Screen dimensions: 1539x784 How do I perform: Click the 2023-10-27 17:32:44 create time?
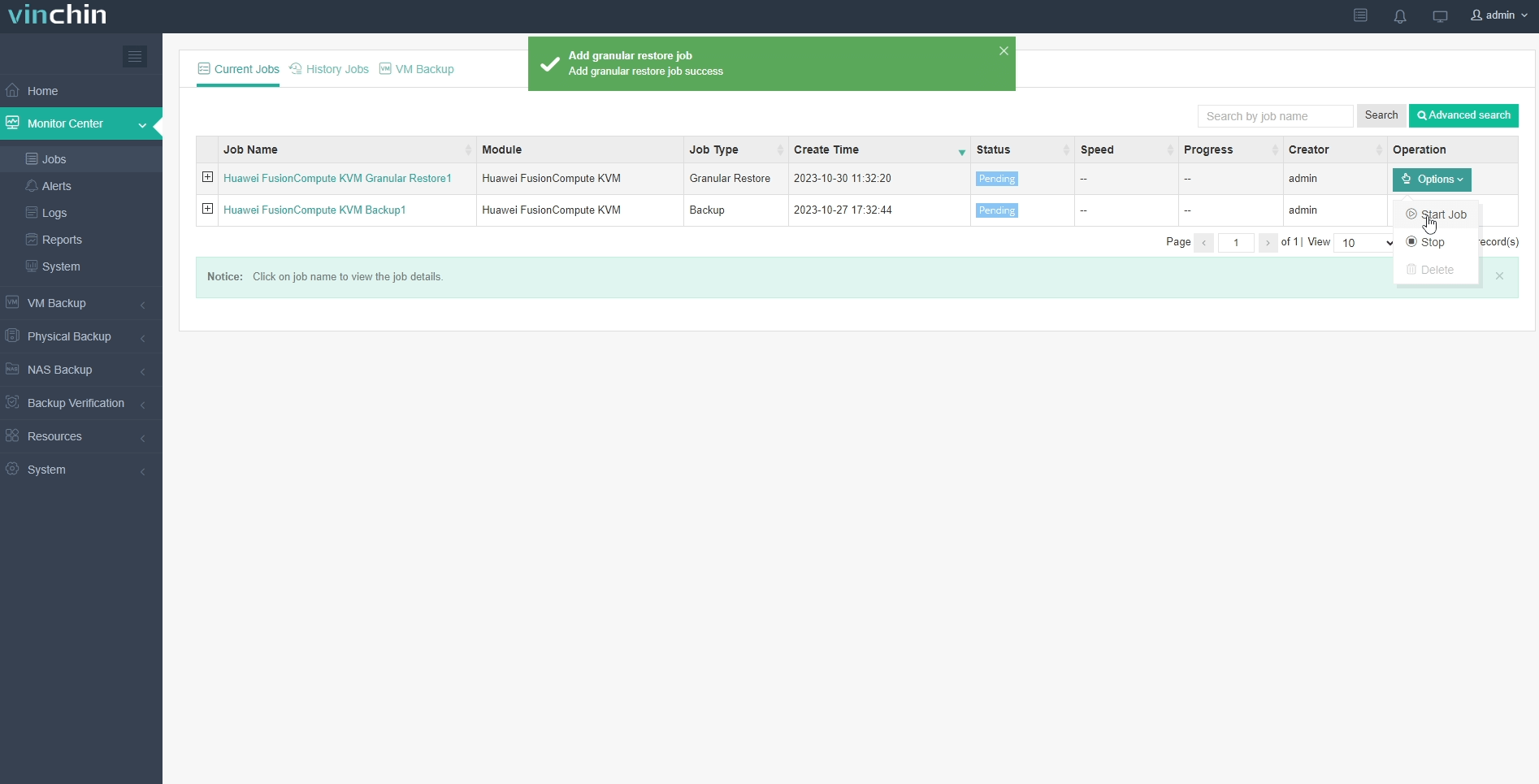(x=843, y=210)
